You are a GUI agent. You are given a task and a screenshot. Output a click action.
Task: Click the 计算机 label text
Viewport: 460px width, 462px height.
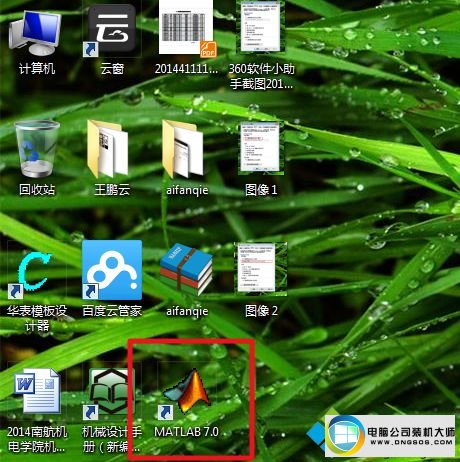coord(37,69)
